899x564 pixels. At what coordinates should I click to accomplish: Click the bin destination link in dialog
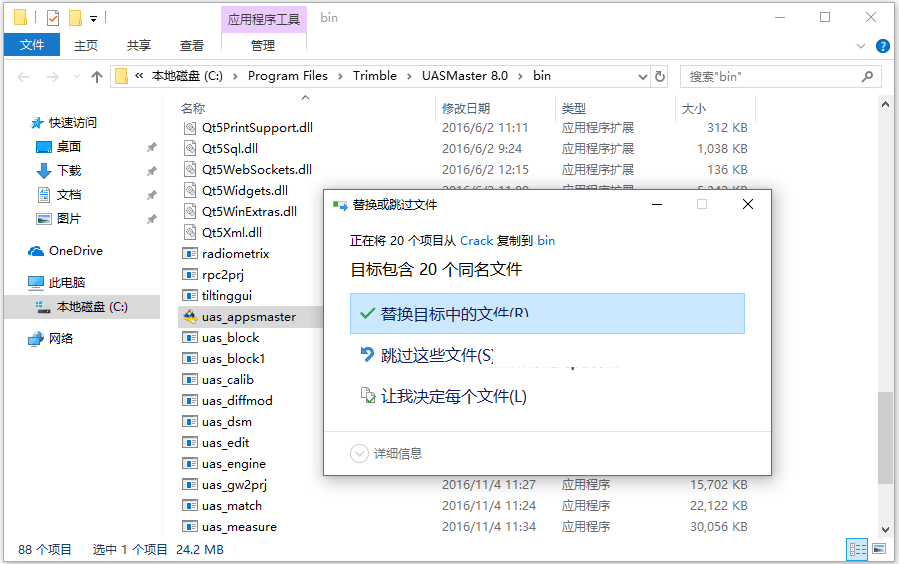point(546,241)
